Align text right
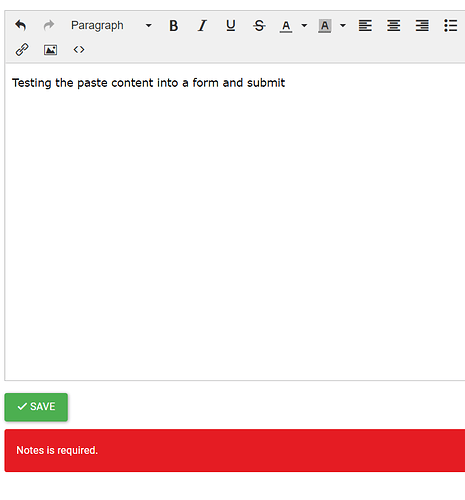Image resolution: width=465 pixels, height=500 pixels. (422, 26)
